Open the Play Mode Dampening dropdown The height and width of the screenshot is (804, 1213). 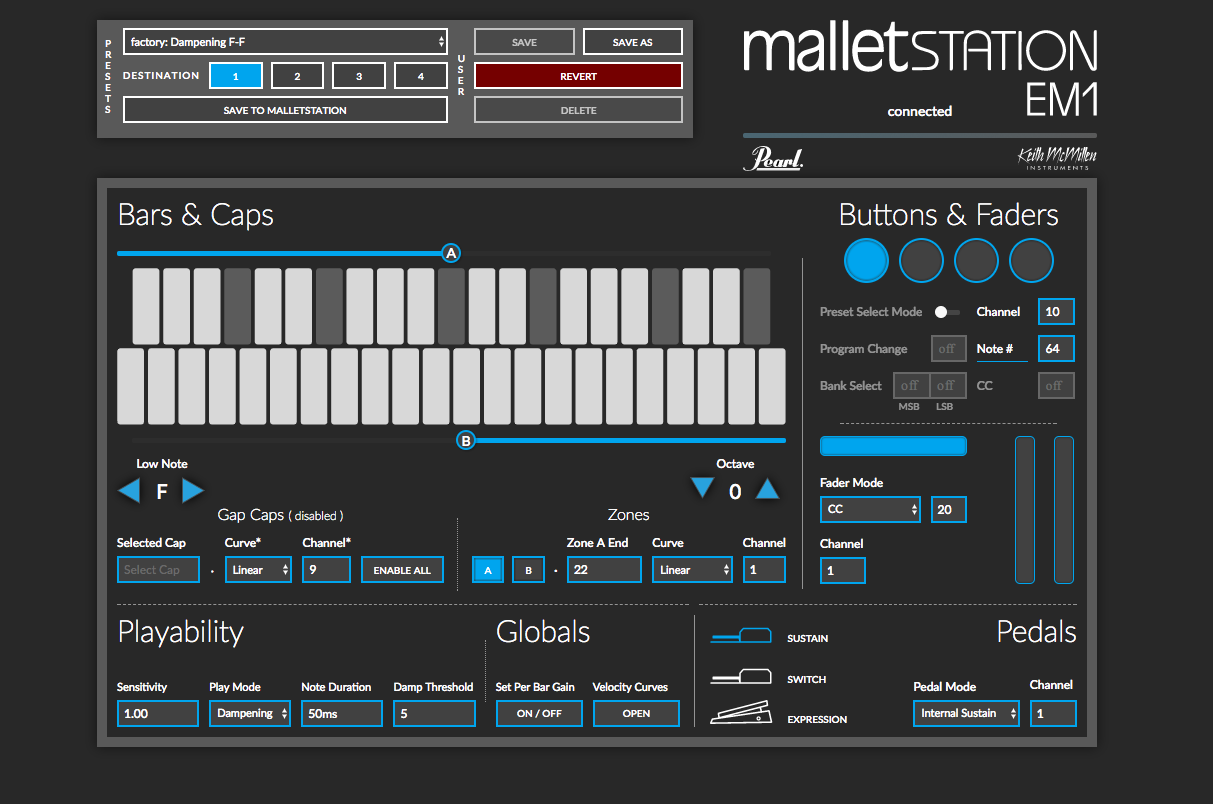(250, 713)
